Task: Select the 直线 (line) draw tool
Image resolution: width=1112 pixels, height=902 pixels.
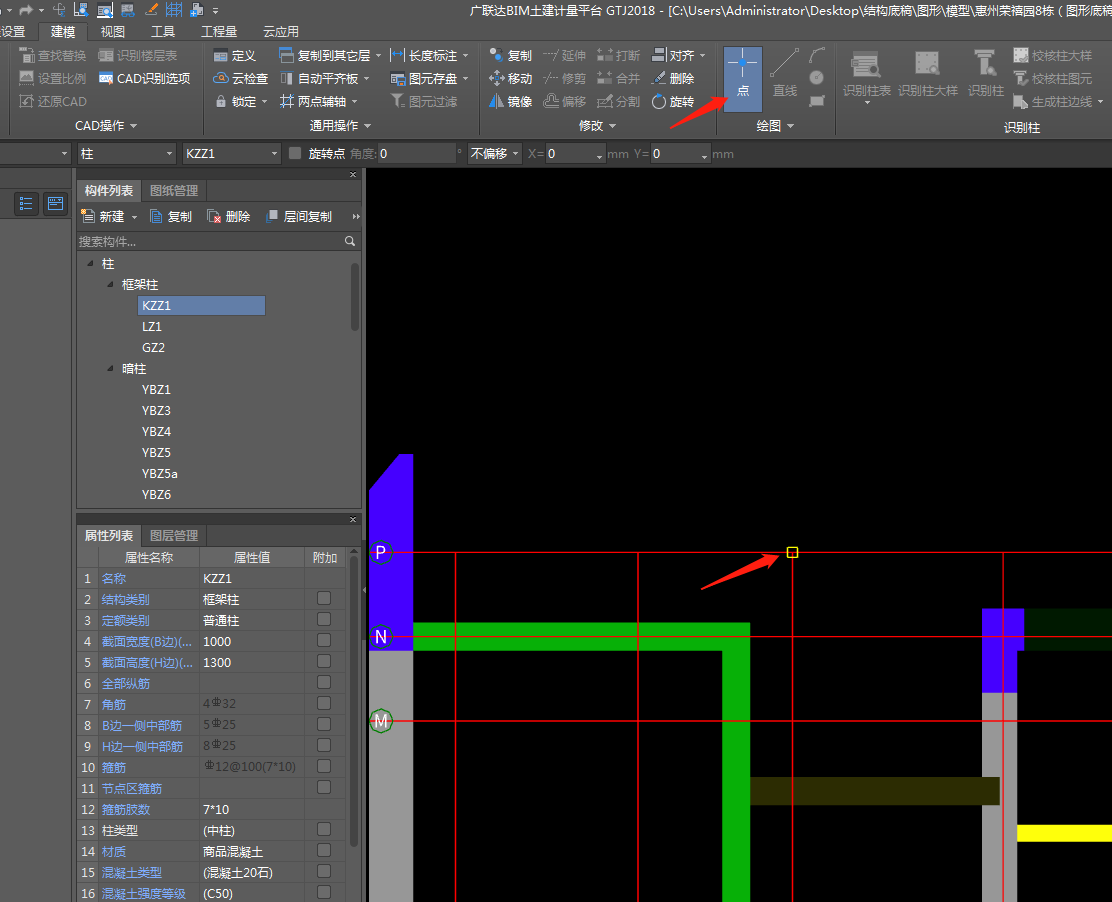Action: (x=784, y=73)
